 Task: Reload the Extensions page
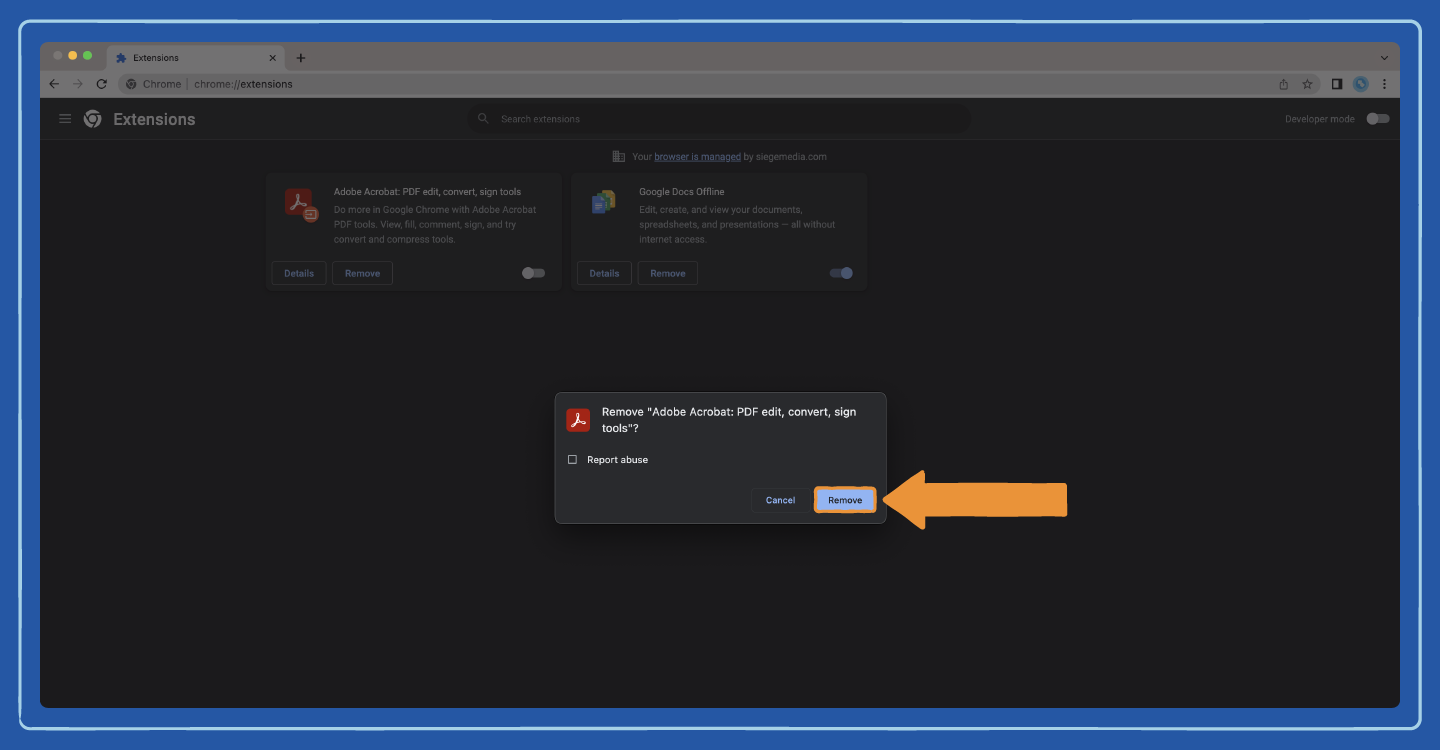point(101,84)
